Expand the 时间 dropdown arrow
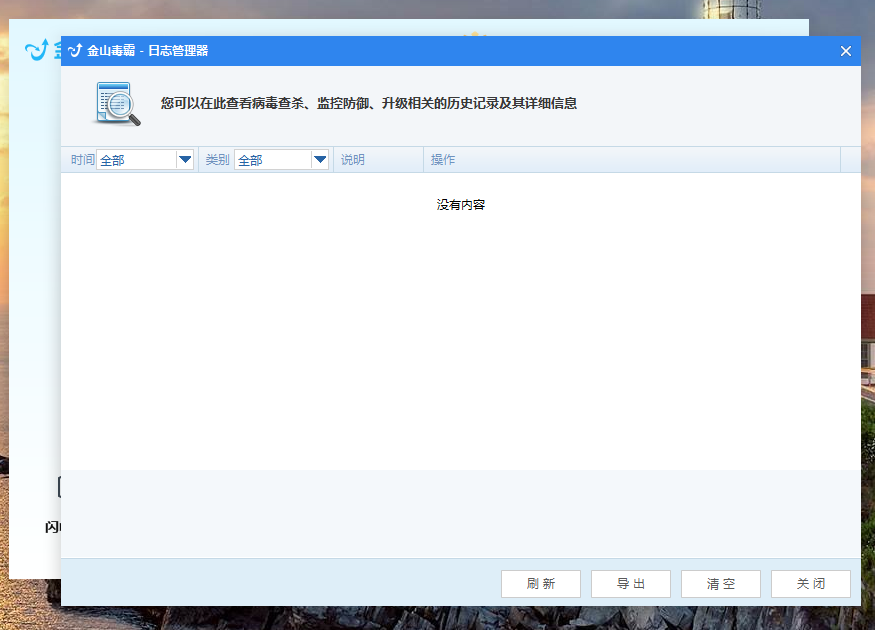 tap(184, 160)
